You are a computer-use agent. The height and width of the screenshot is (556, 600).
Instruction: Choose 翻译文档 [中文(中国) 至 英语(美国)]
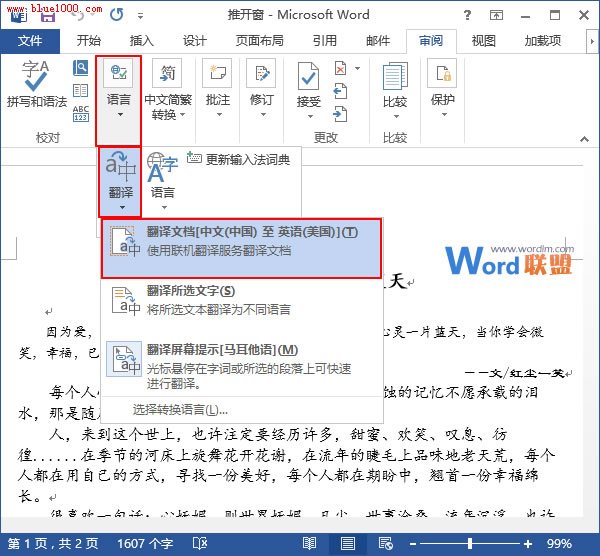241,248
